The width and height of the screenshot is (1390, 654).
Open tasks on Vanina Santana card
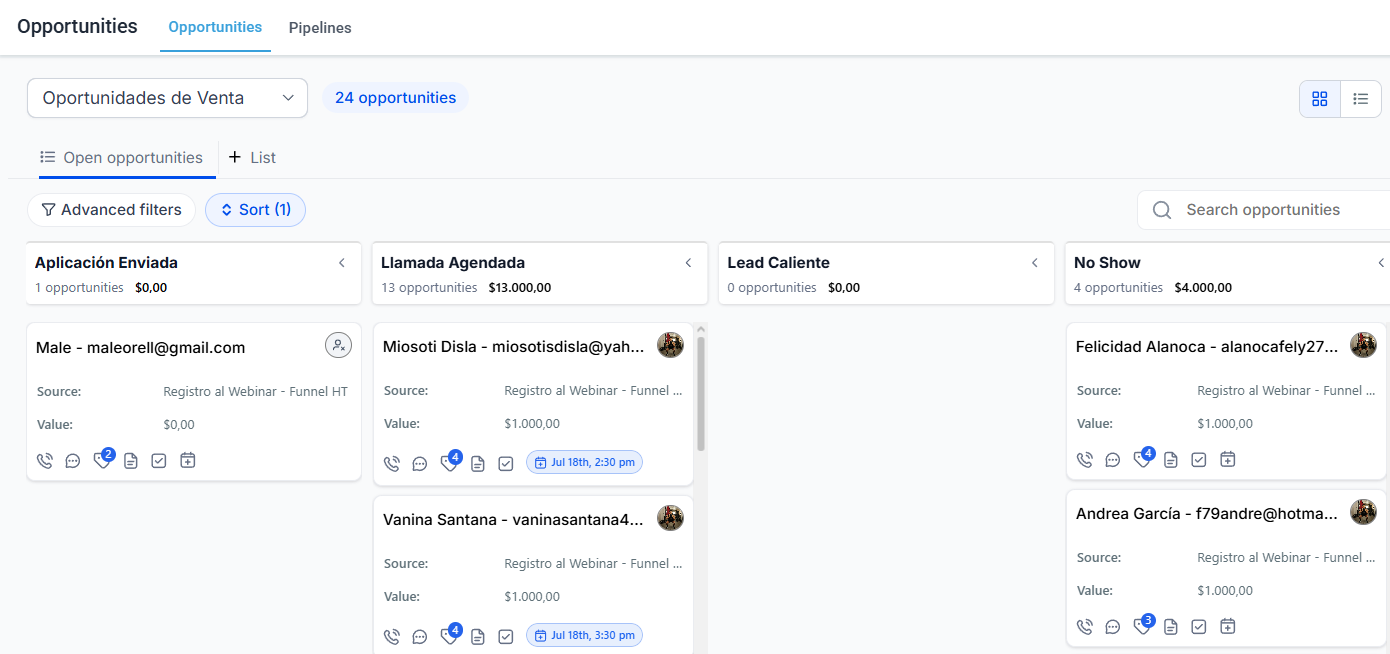[506, 636]
